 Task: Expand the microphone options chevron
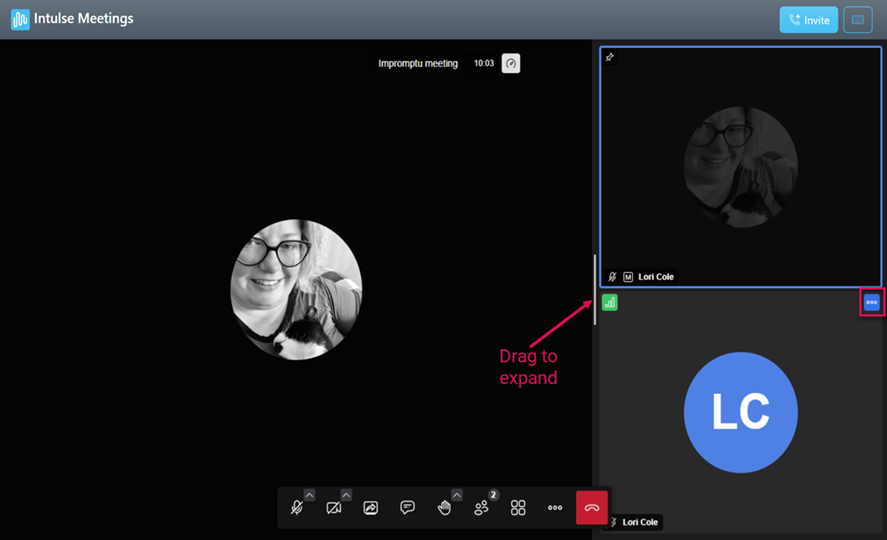(309, 495)
